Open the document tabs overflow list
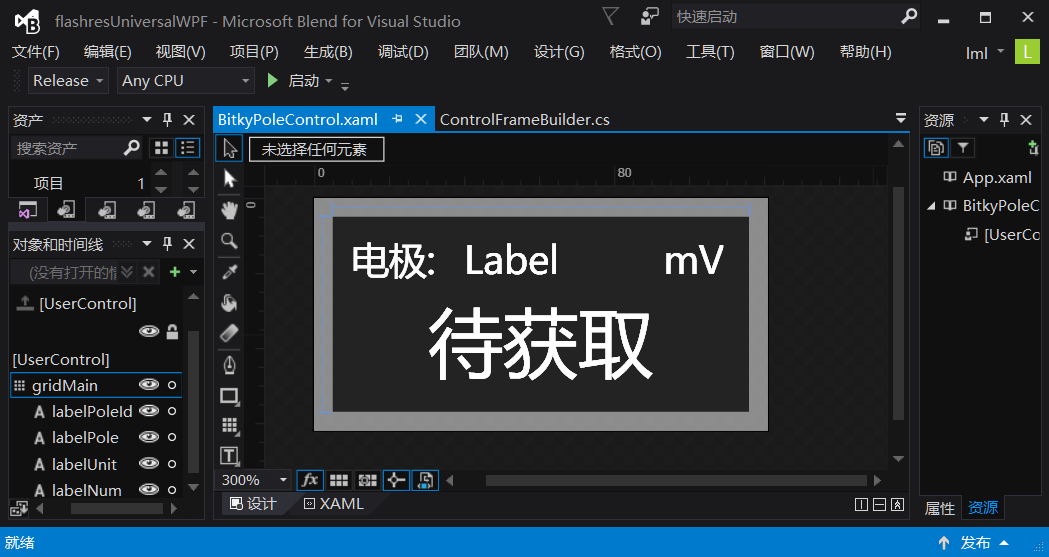The height and width of the screenshot is (557, 1049). 901,118
